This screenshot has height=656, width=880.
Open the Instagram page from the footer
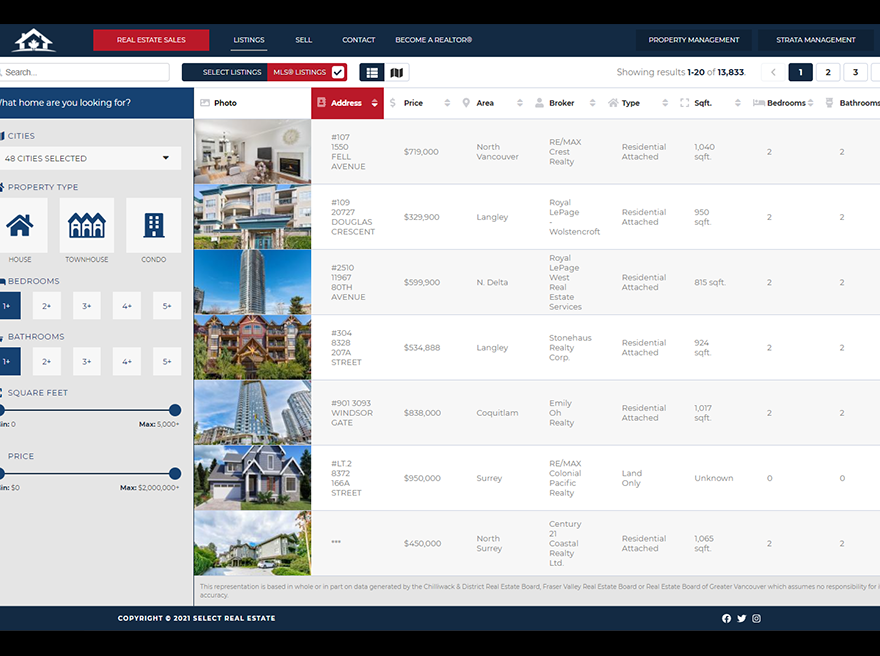tap(756, 618)
